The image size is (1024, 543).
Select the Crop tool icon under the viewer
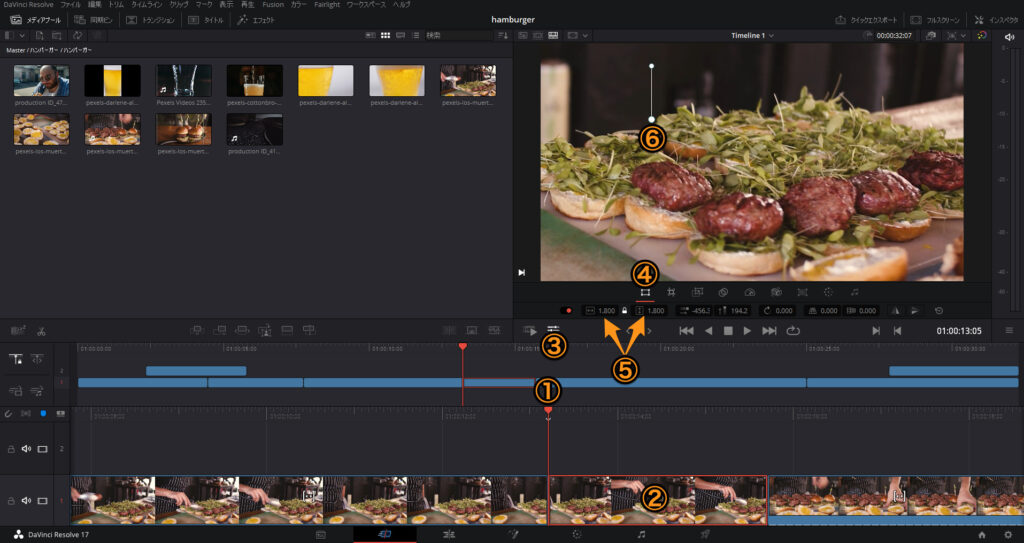click(672, 292)
